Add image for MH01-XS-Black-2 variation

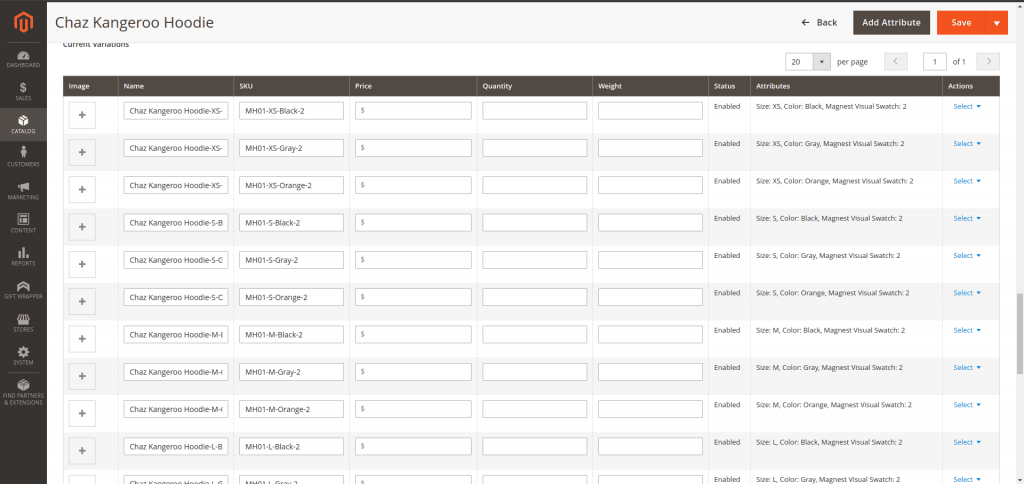[82, 115]
